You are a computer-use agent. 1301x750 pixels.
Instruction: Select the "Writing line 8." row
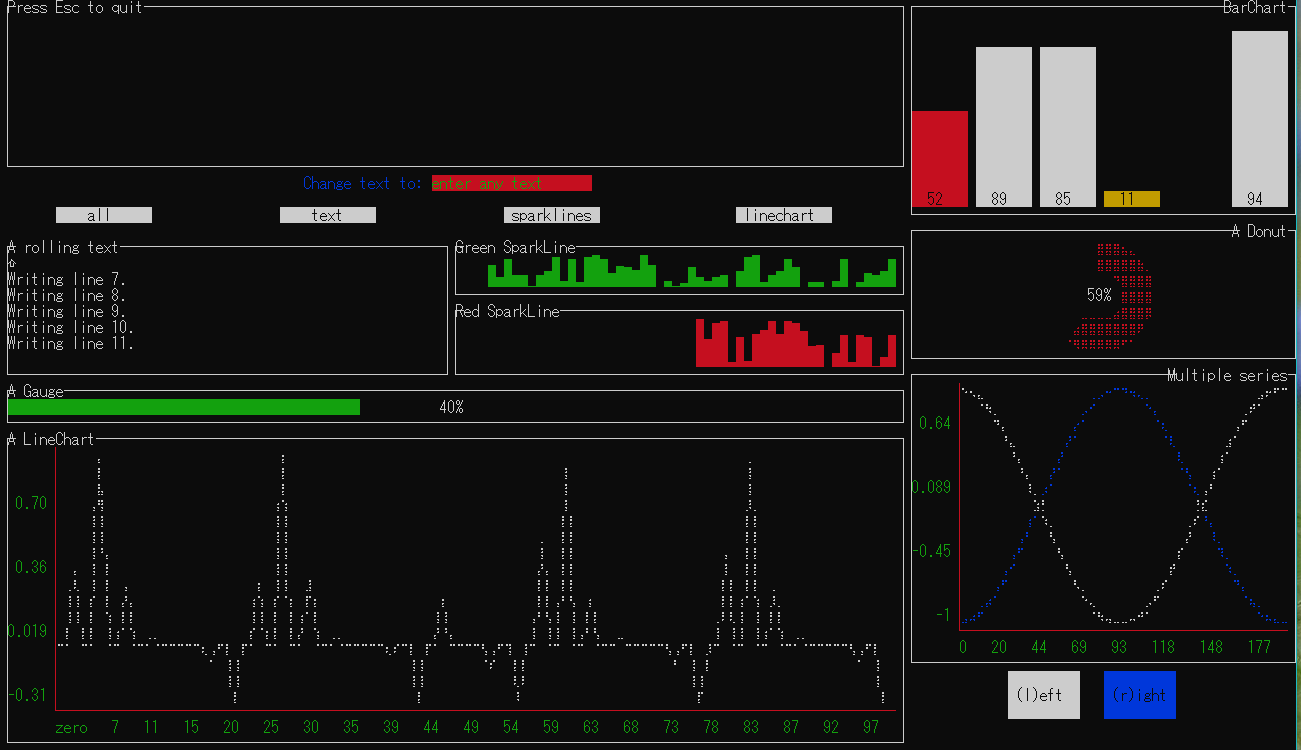point(67,295)
